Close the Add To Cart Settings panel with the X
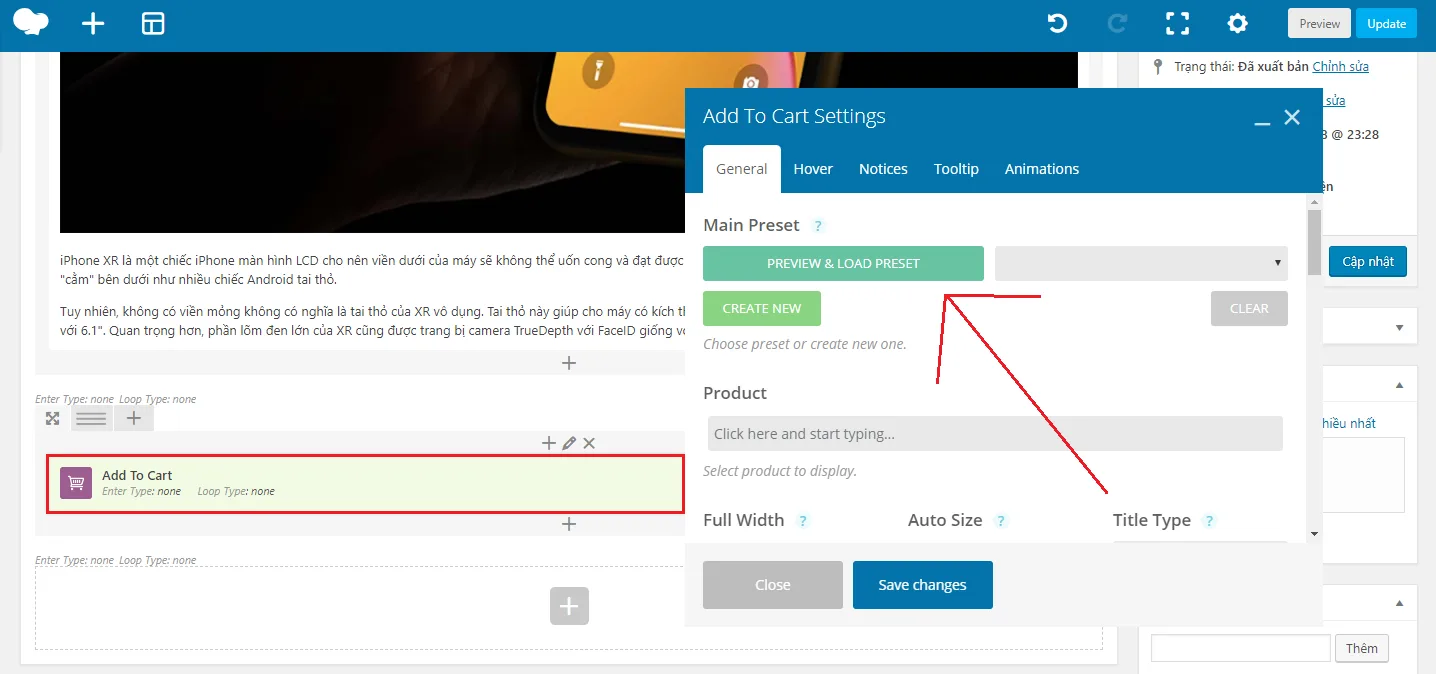Image resolution: width=1436 pixels, height=674 pixels. [1292, 117]
